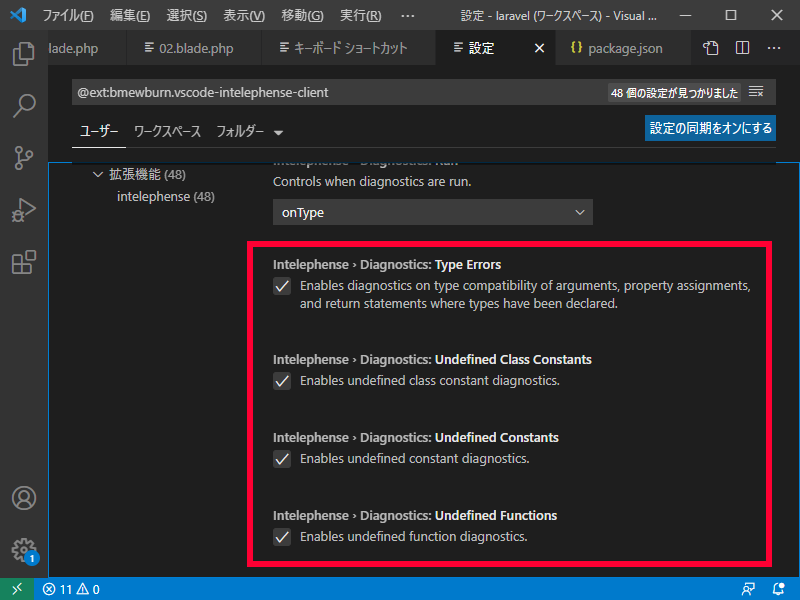800x600 pixels.
Task: Open the 実行(R) menu
Action: tap(360, 16)
